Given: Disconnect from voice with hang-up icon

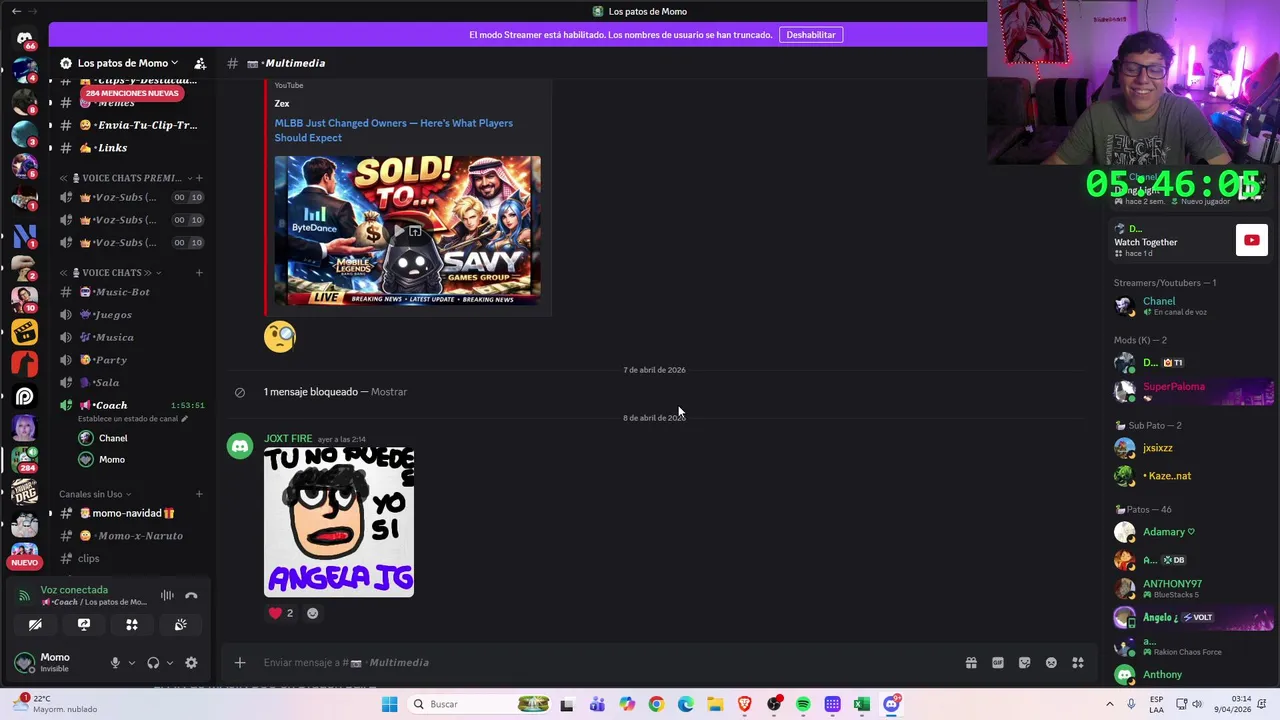Looking at the screenshot, I should 191,596.
